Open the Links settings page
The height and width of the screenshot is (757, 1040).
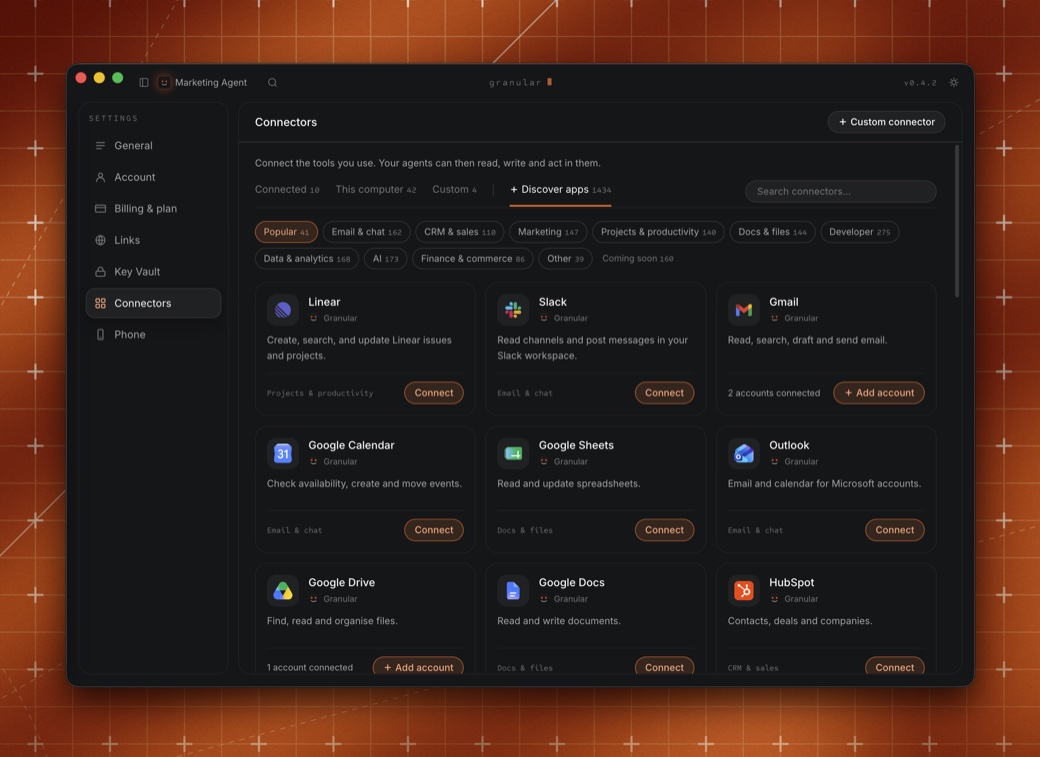coord(153,240)
